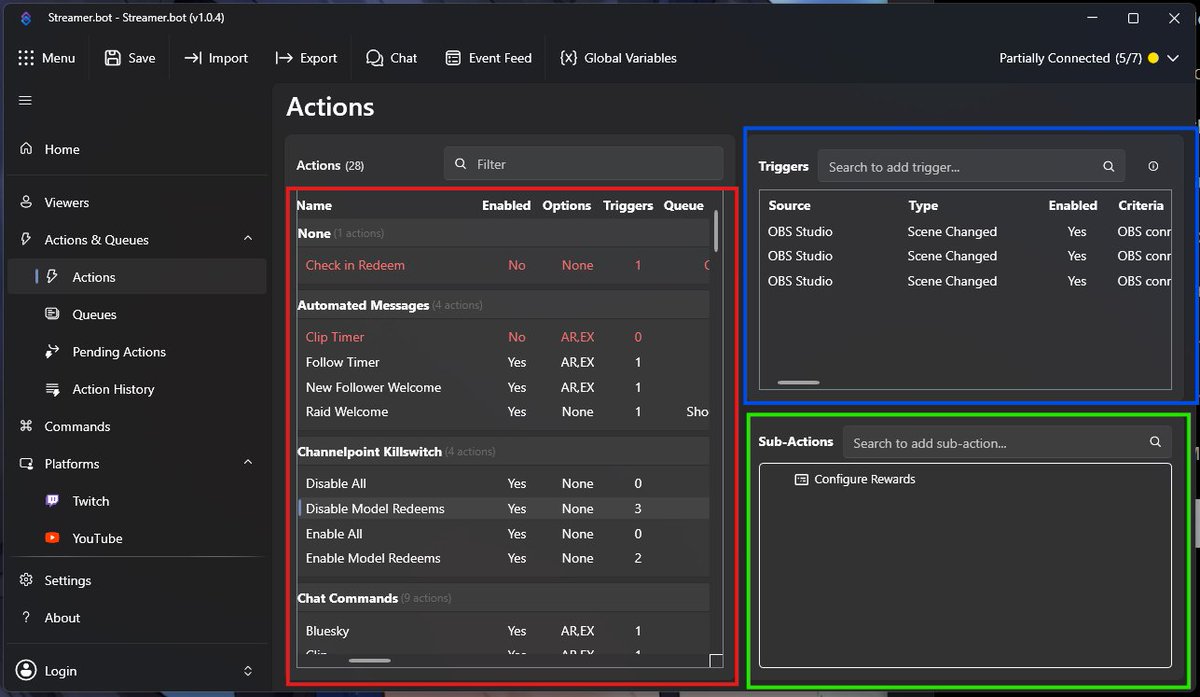Select Actions in the sidebar

click(x=137, y=277)
